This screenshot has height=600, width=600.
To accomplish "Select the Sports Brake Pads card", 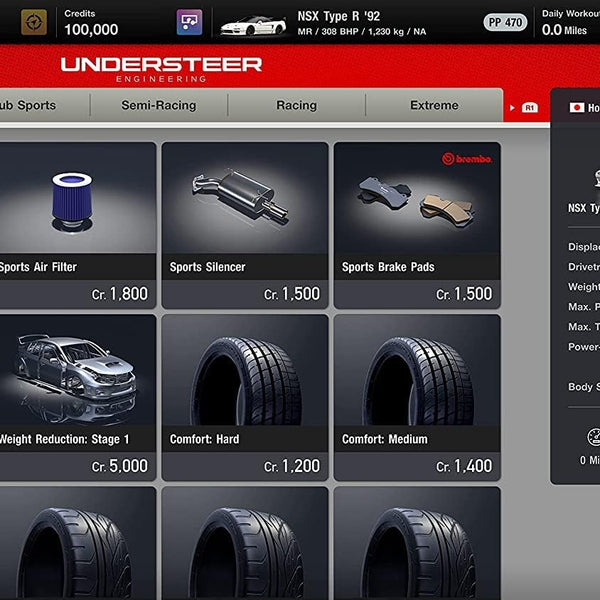I will [417, 225].
